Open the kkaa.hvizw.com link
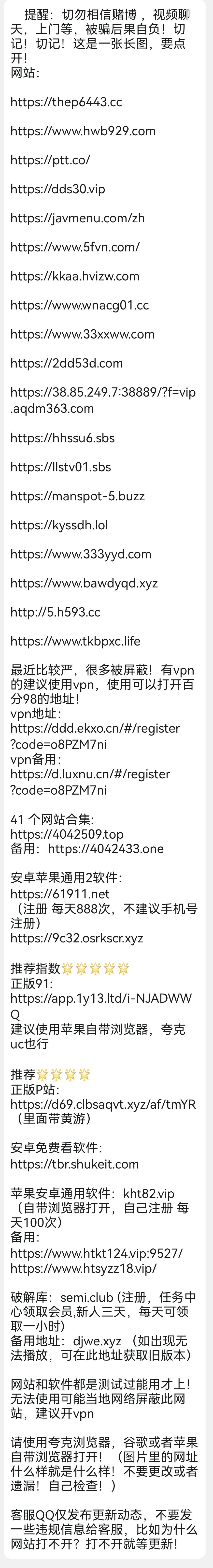This screenshot has width=213, height=1568. point(75,276)
